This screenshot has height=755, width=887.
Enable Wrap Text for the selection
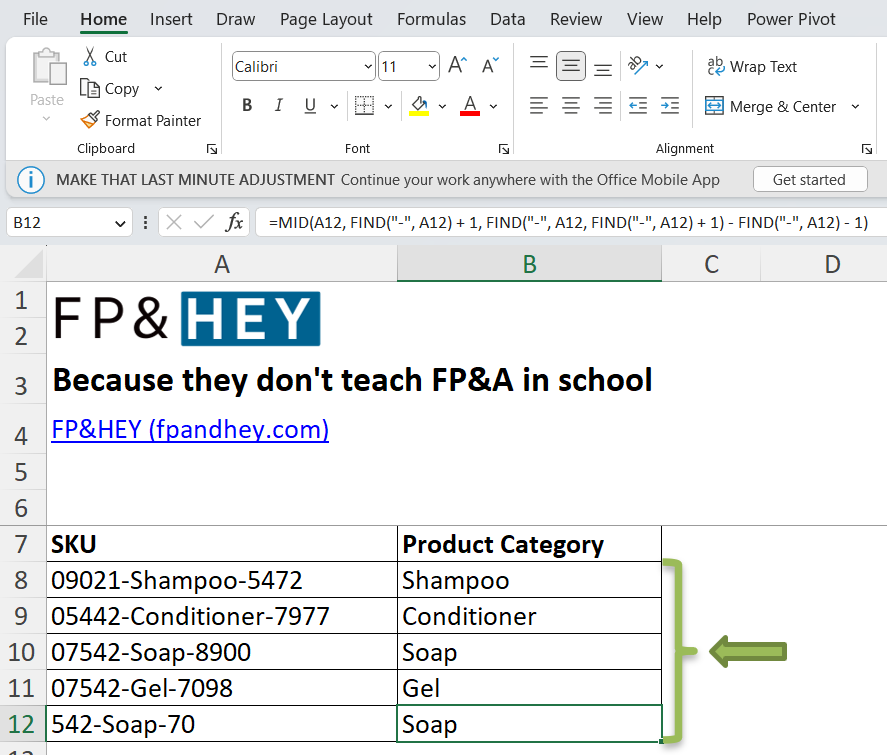pyautogui.click(x=751, y=66)
